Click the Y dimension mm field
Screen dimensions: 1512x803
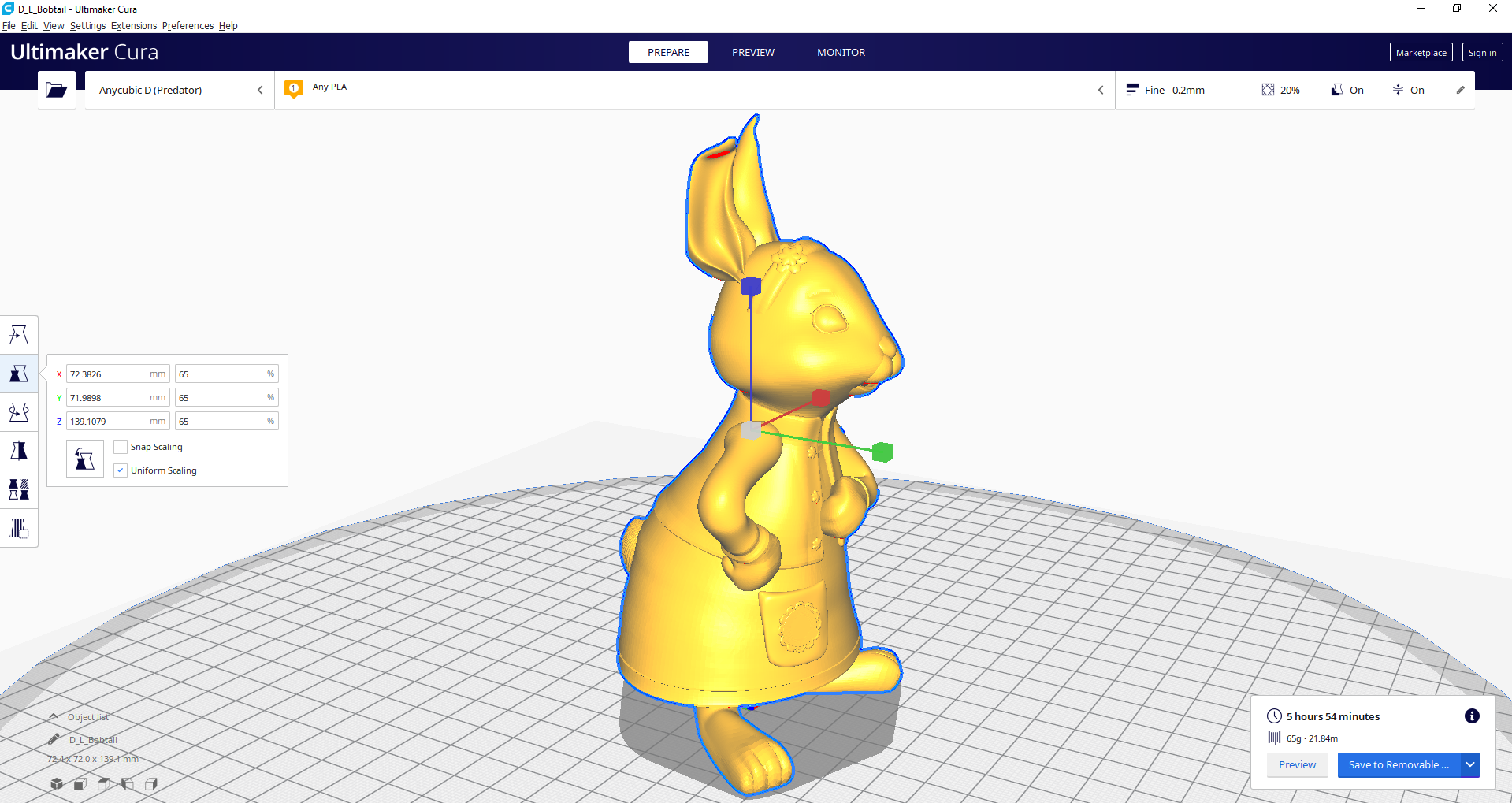tap(118, 397)
